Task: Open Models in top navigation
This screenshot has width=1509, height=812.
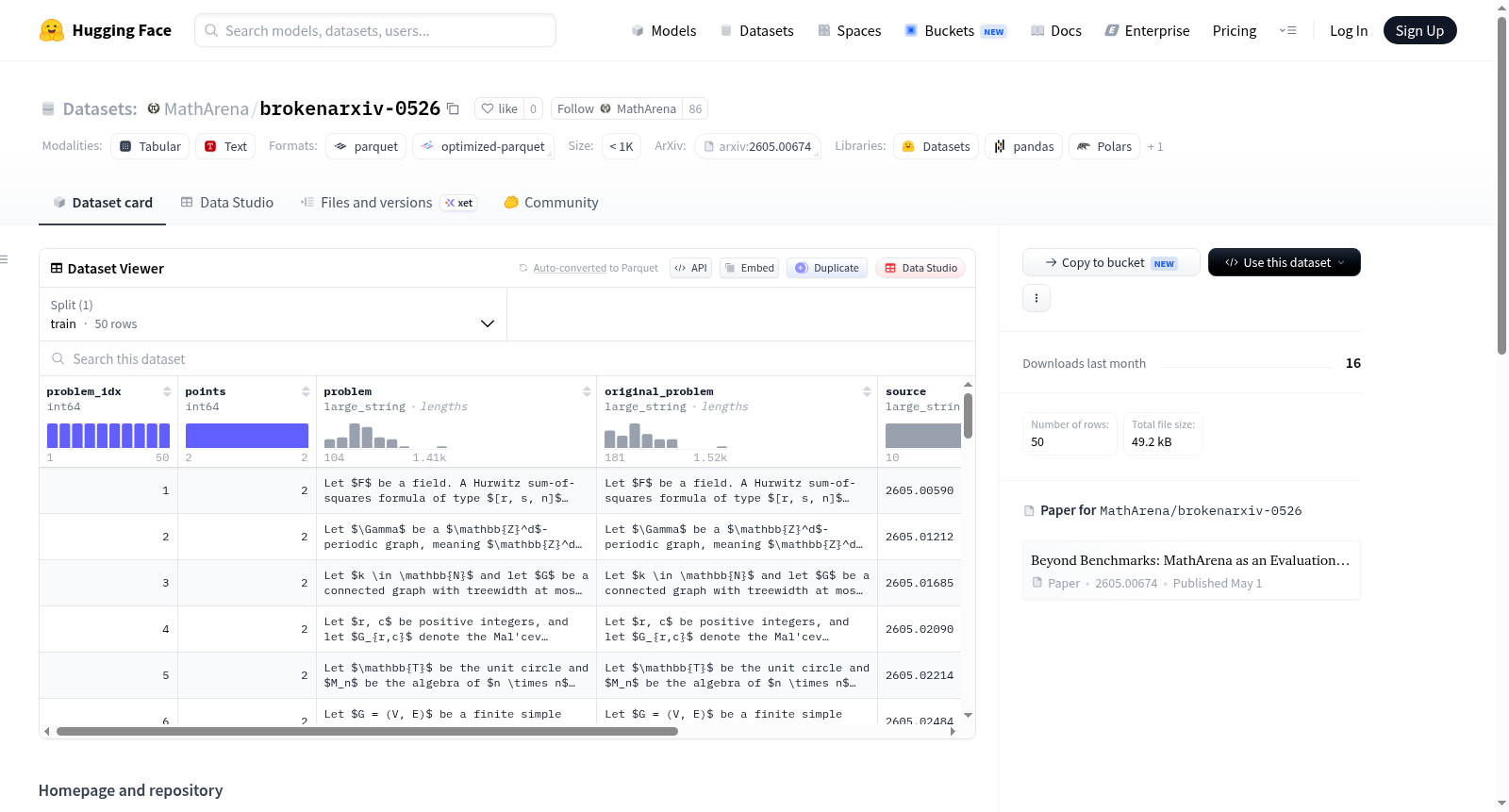Action: point(663,30)
